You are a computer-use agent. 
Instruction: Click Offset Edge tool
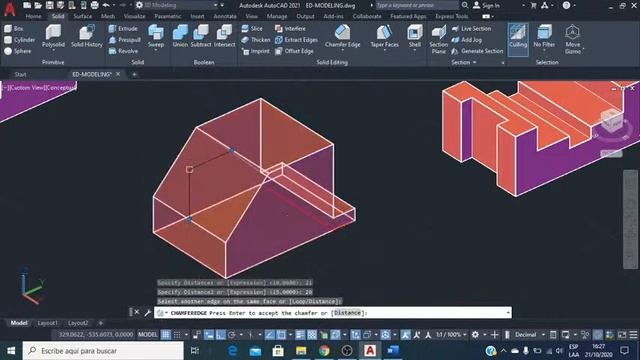coord(294,51)
